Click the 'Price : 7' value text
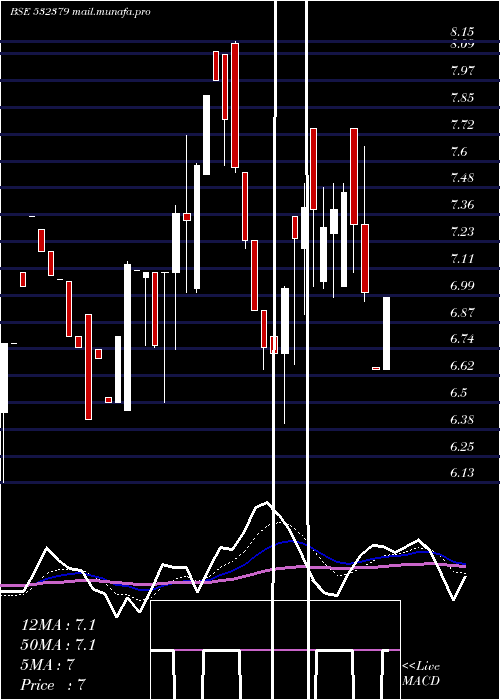 (x=53, y=685)
